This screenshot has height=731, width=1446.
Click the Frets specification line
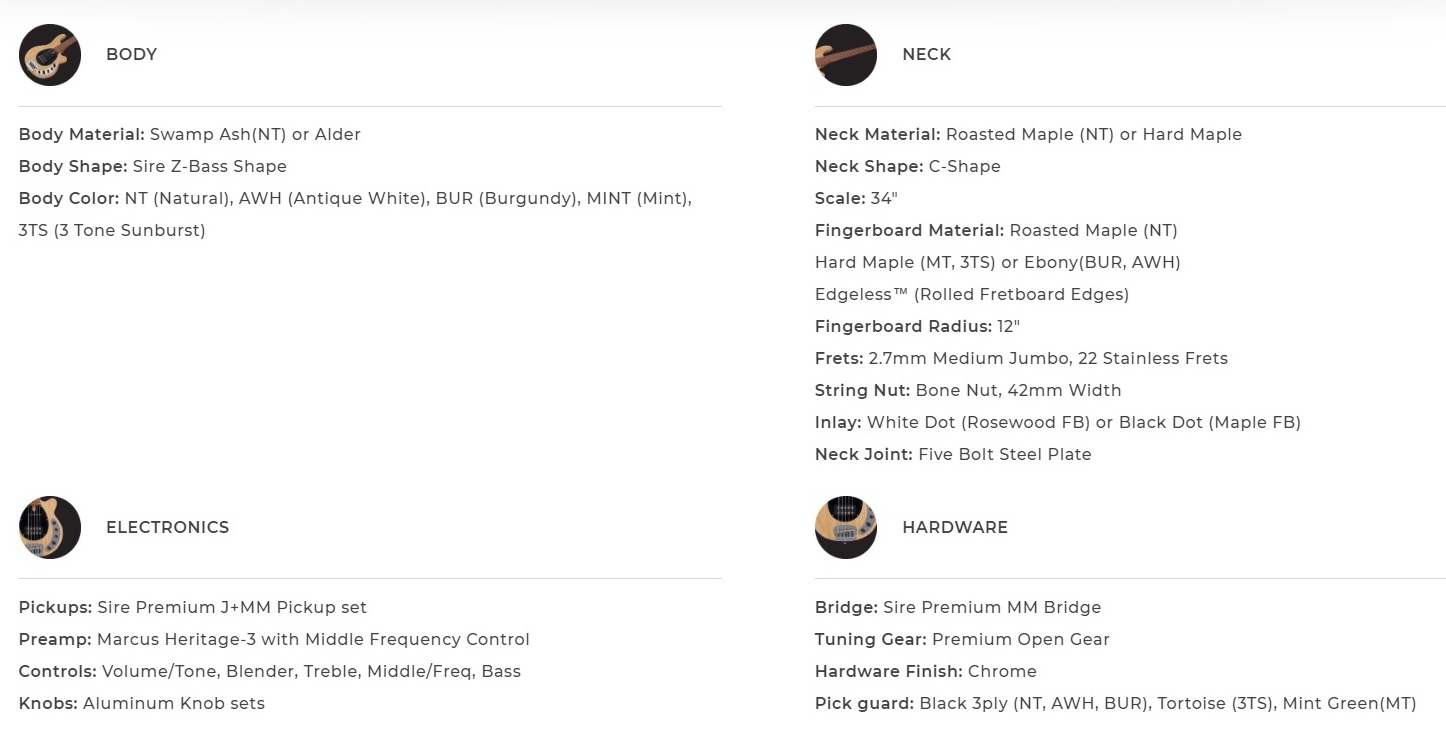click(x=1021, y=358)
